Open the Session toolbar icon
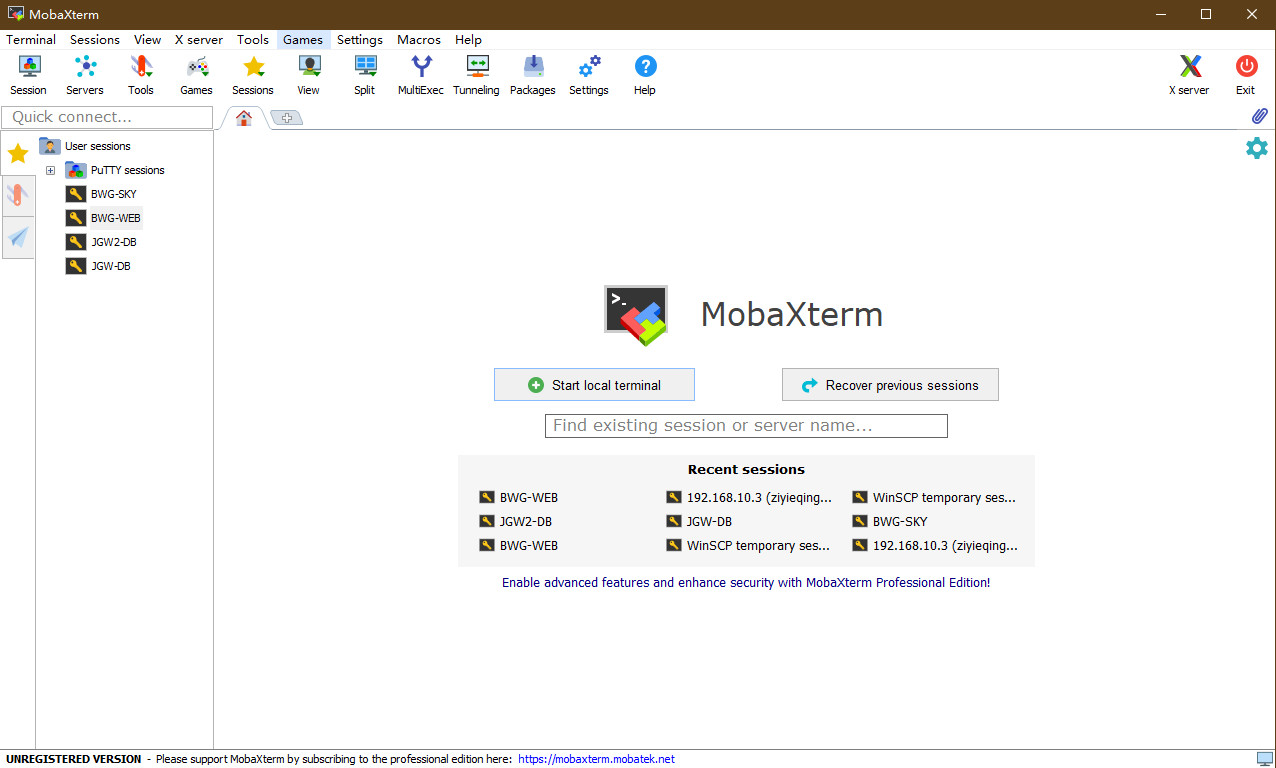The width and height of the screenshot is (1276, 768). (x=28, y=75)
